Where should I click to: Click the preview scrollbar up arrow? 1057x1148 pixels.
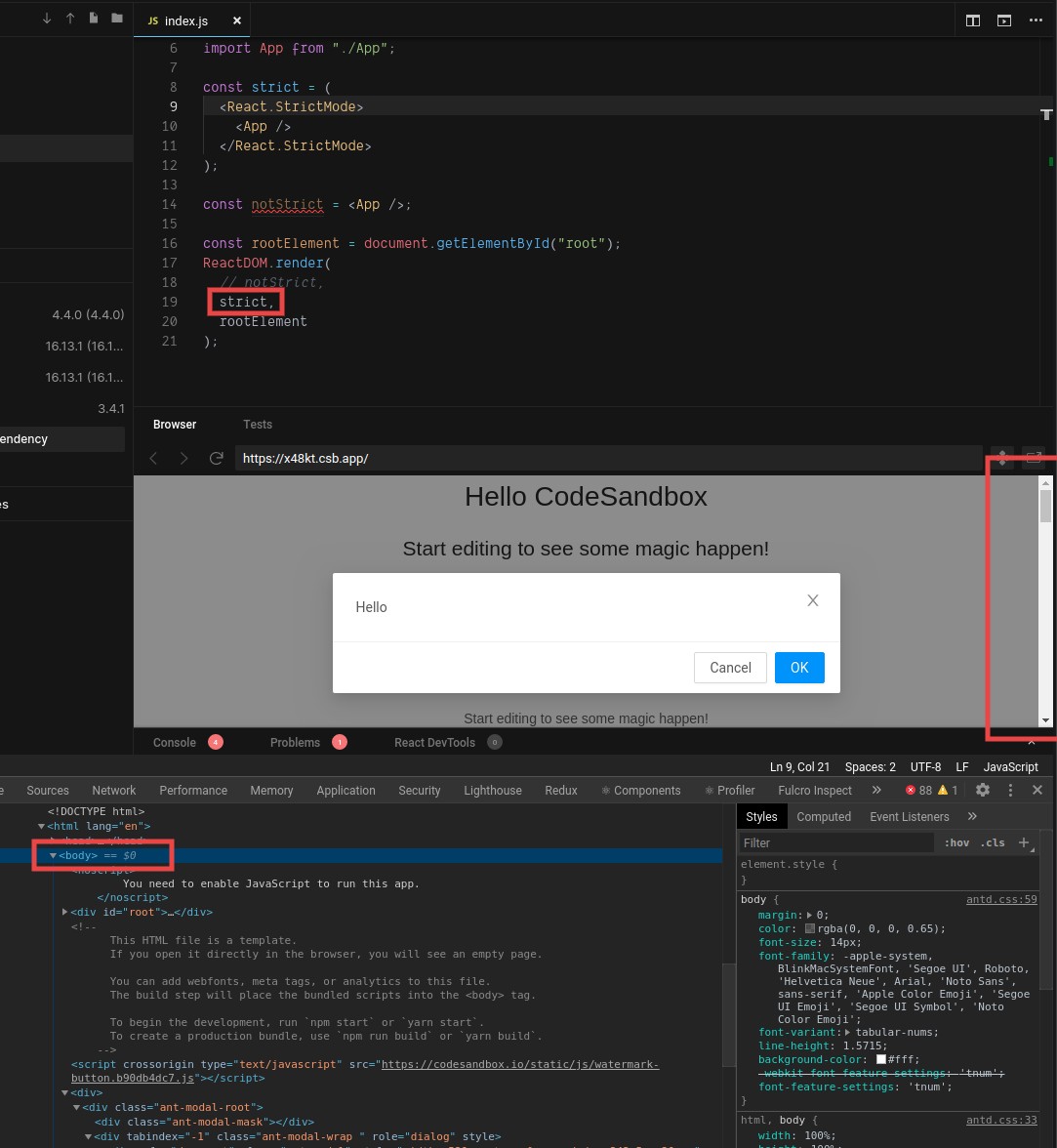(1045, 483)
